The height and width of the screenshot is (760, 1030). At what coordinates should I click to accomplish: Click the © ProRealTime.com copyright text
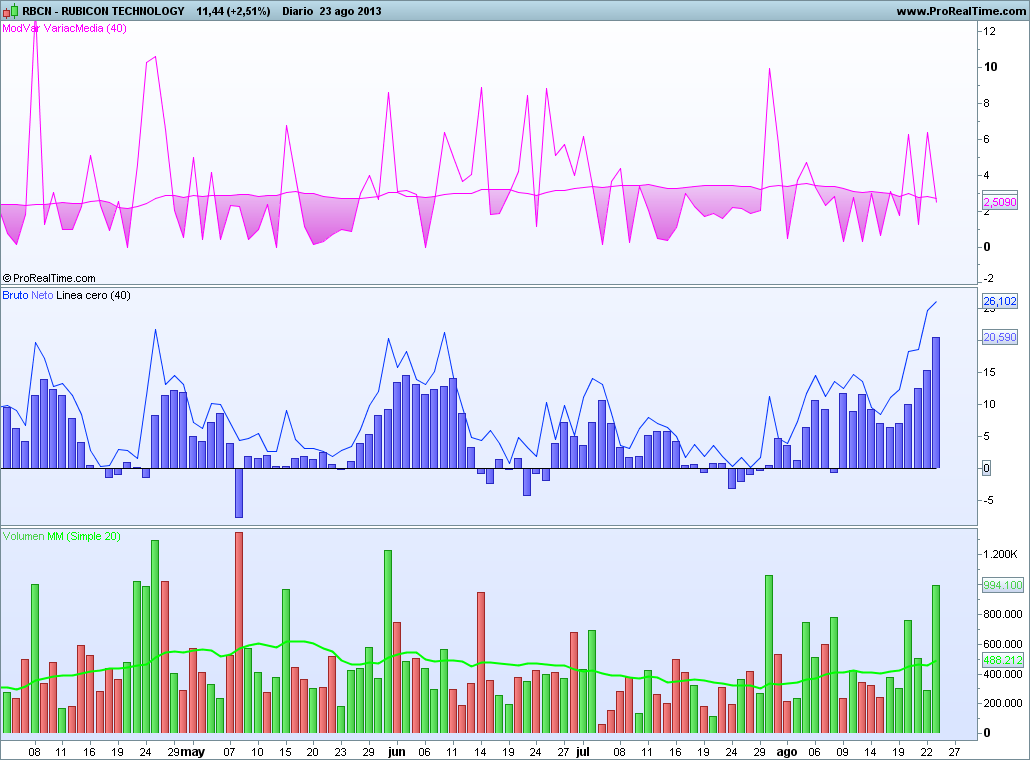[x=49, y=278]
